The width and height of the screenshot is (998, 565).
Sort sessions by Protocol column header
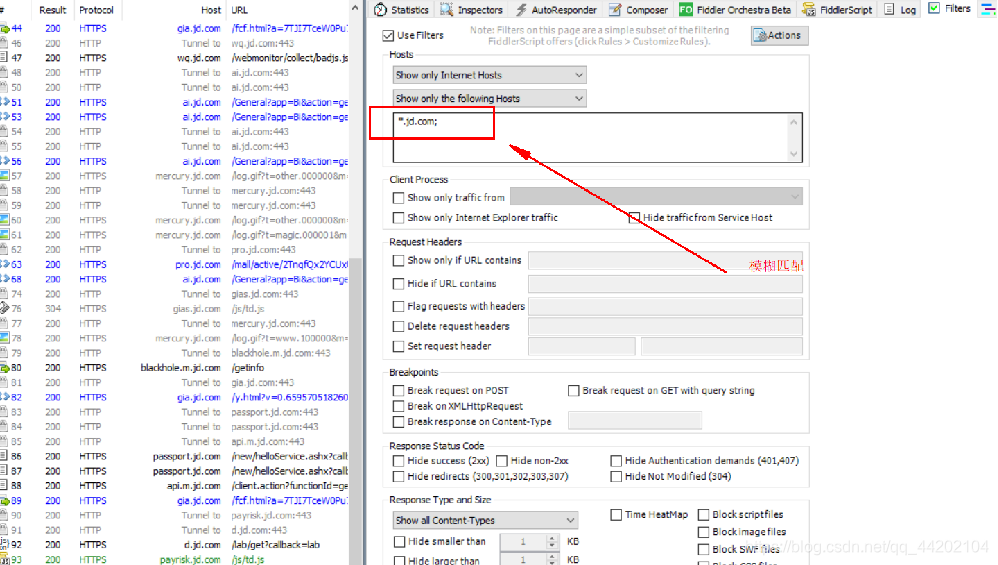pyautogui.click(x=97, y=10)
